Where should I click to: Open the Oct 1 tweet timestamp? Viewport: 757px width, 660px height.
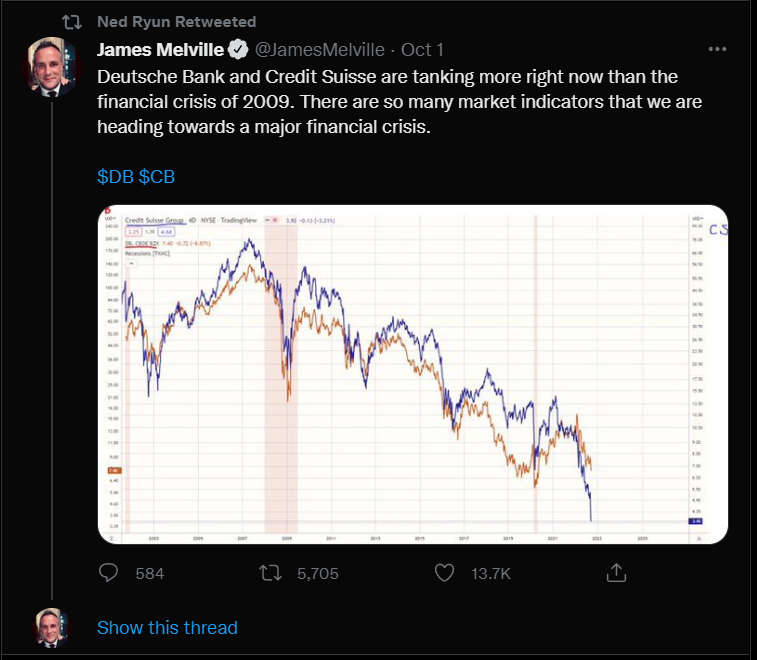pyautogui.click(x=422, y=50)
